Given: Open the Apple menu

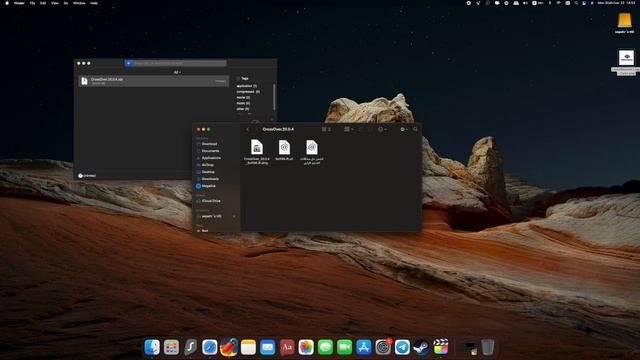Looking at the screenshot, I should pos(7,3).
